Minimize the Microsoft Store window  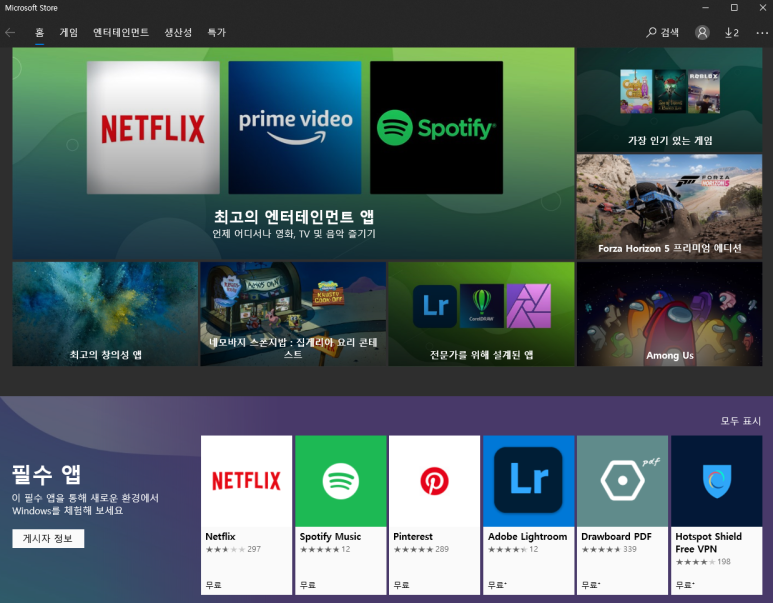(705, 8)
